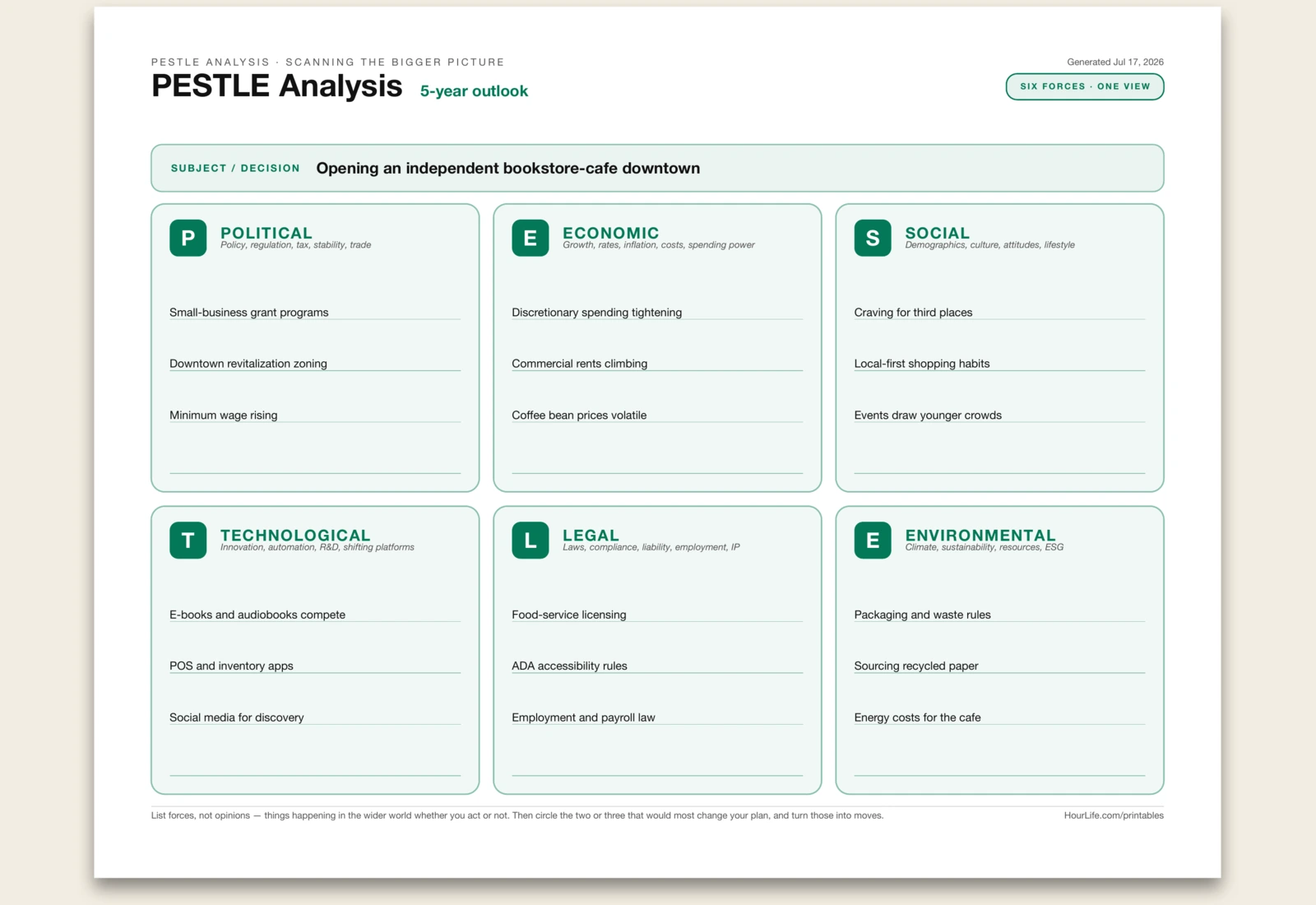Select the ENVIRONMENTAL heading
Screen dimensions: 1316x905
point(980,536)
